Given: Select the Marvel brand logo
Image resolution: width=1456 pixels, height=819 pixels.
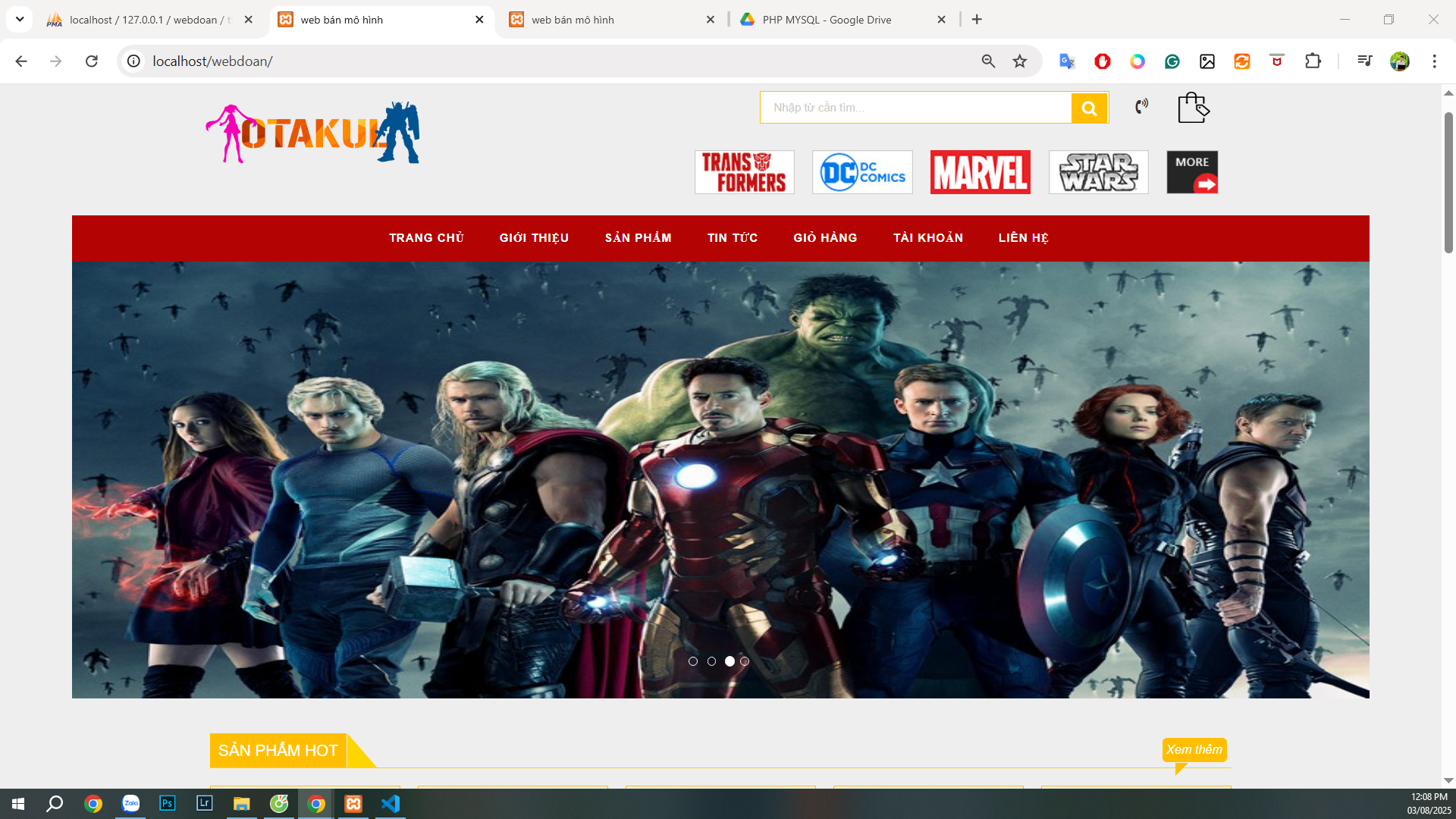Looking at the screenshot, I should pyautogui.click(x=981, y=172).
